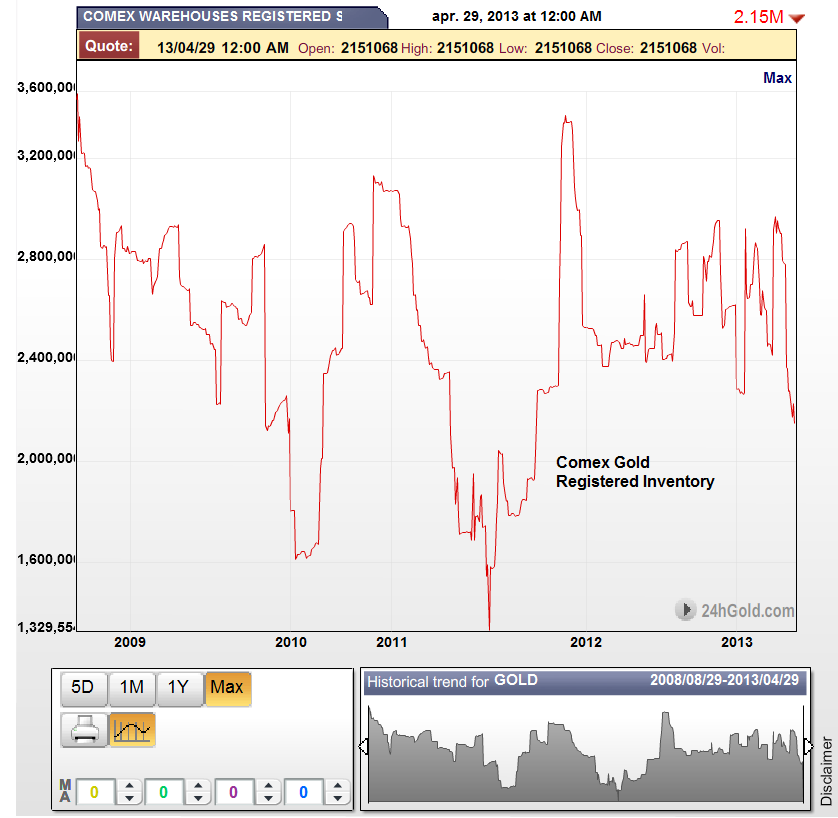The height and width of the screenshot is (818, 838).
Task: Click the apr. 29, 2013 date header
Action: pos(517,17)
